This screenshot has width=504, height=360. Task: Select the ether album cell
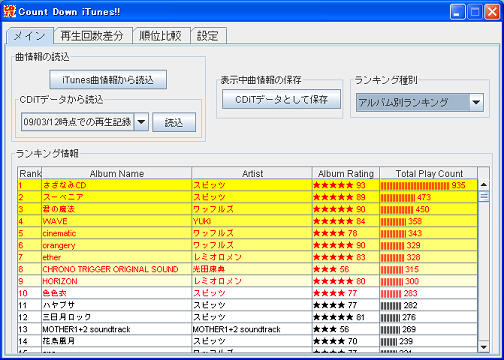[x=117, y=257]
